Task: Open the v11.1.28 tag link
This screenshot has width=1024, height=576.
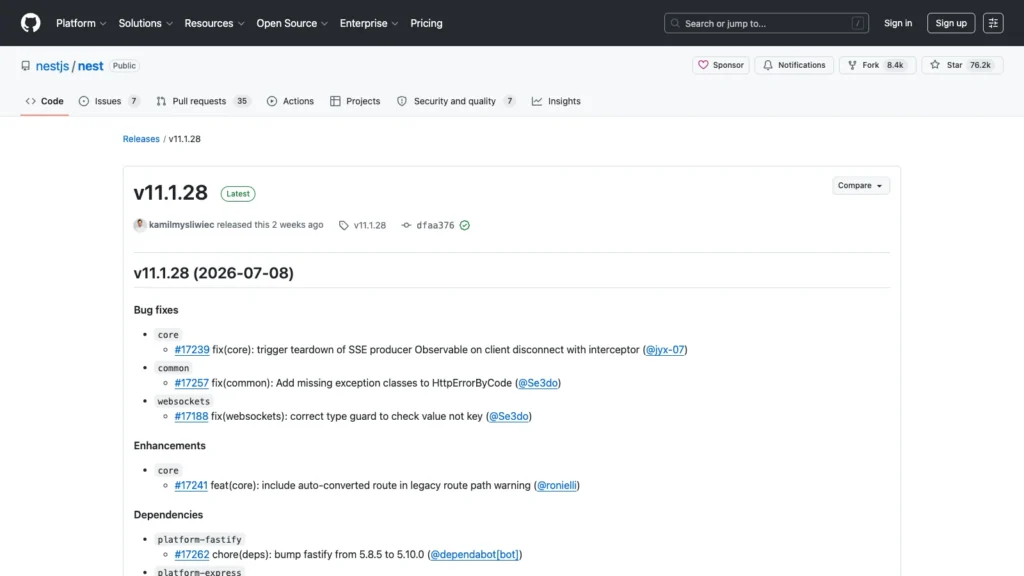Action: pos(370,225)
